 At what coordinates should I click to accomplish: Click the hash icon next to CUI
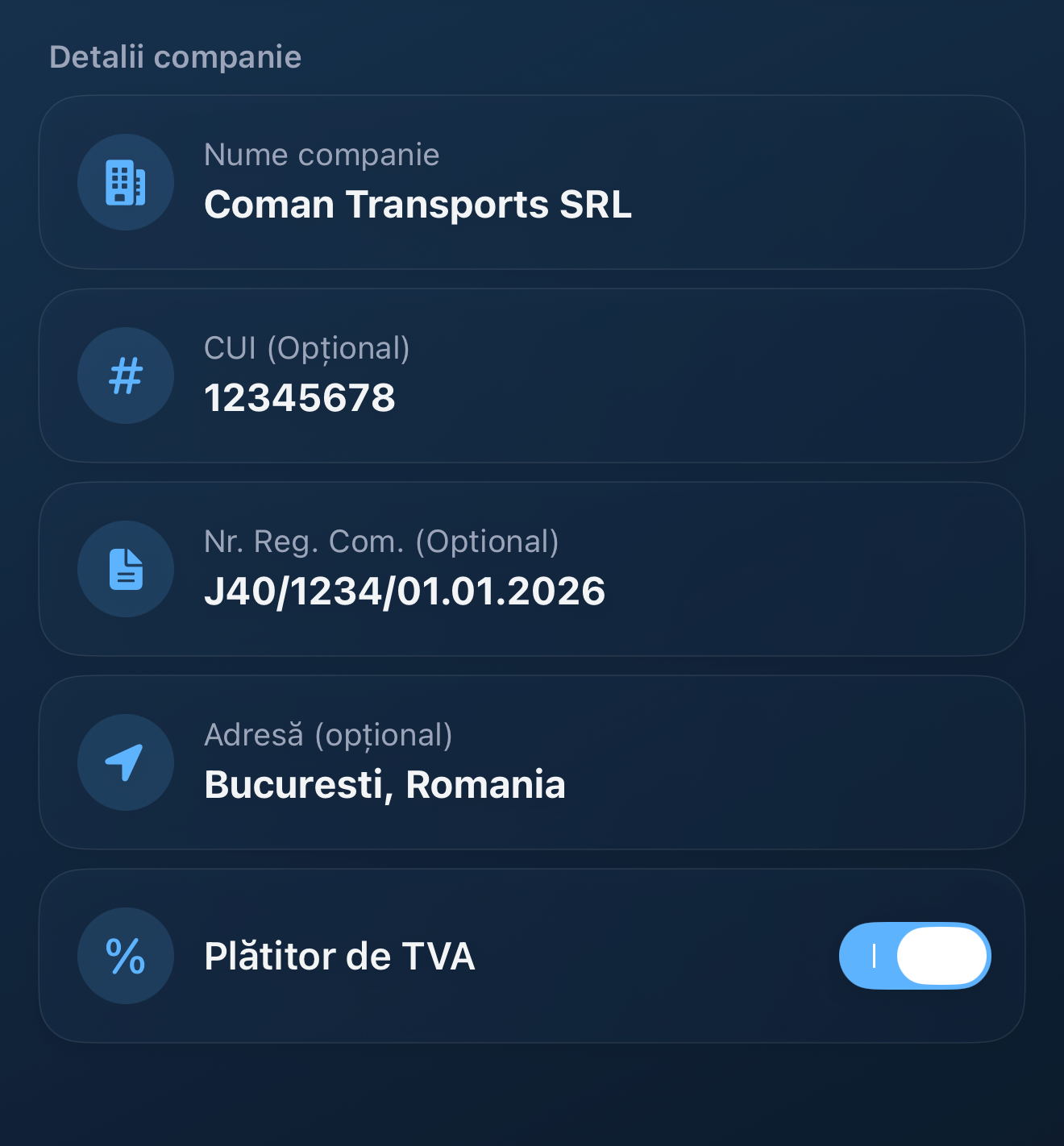point(126,376)
